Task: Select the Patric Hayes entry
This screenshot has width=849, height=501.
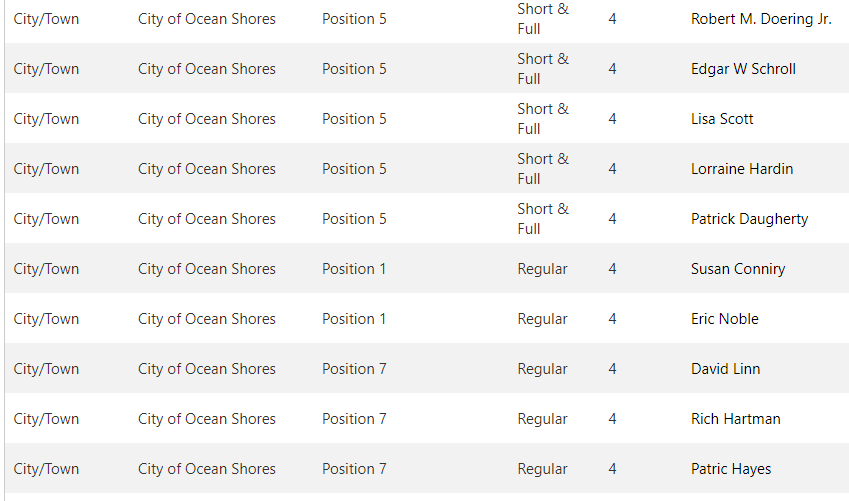Action: [x=731, y=469]
